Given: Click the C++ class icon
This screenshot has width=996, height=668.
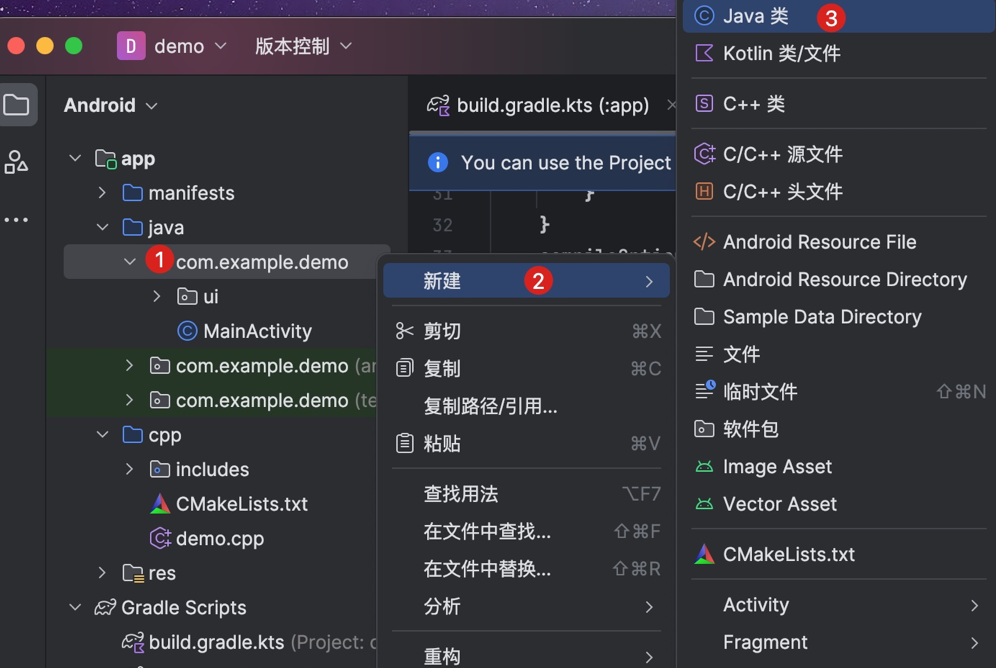Looking at the screenshot, I should [704, 104].
